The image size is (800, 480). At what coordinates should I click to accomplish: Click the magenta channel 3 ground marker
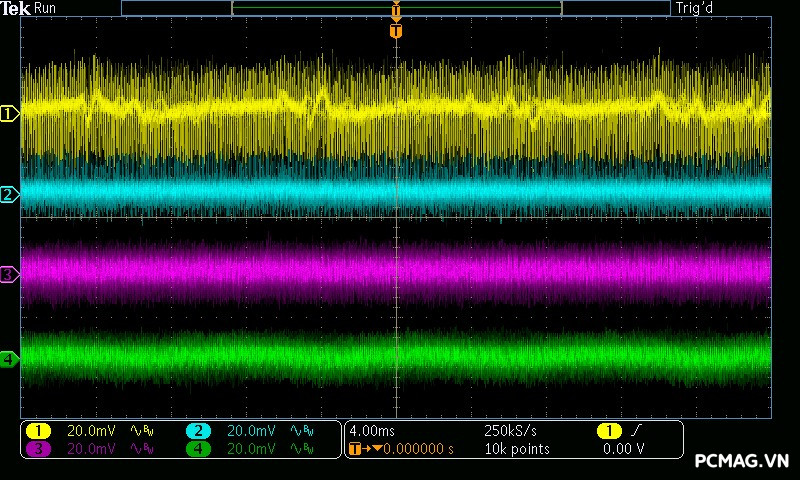point(9,274)
